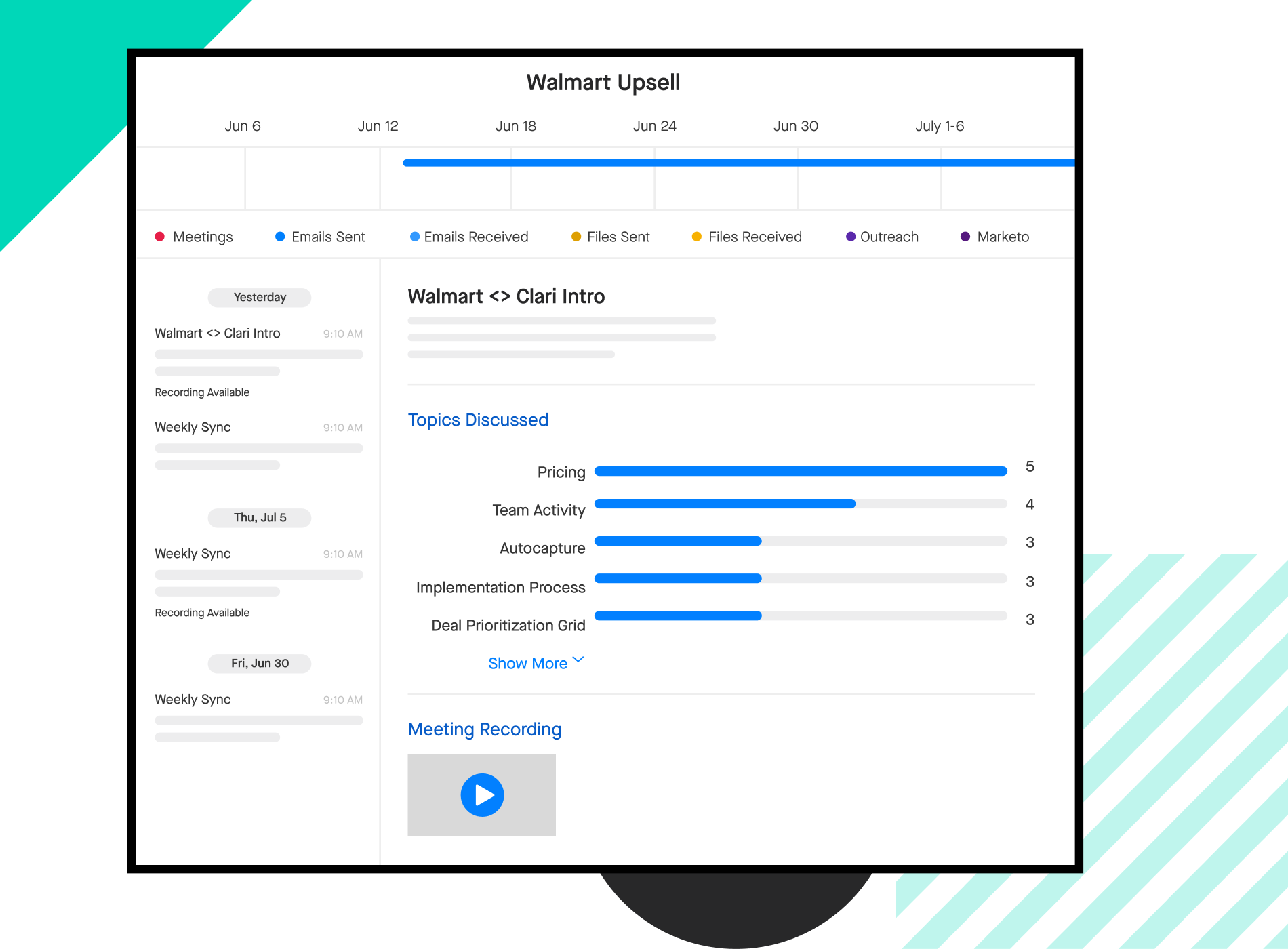The height and width of the screenshot is (949, 1288).
Task: Click the Meeting Recording heading
Action: click(485, 729)
